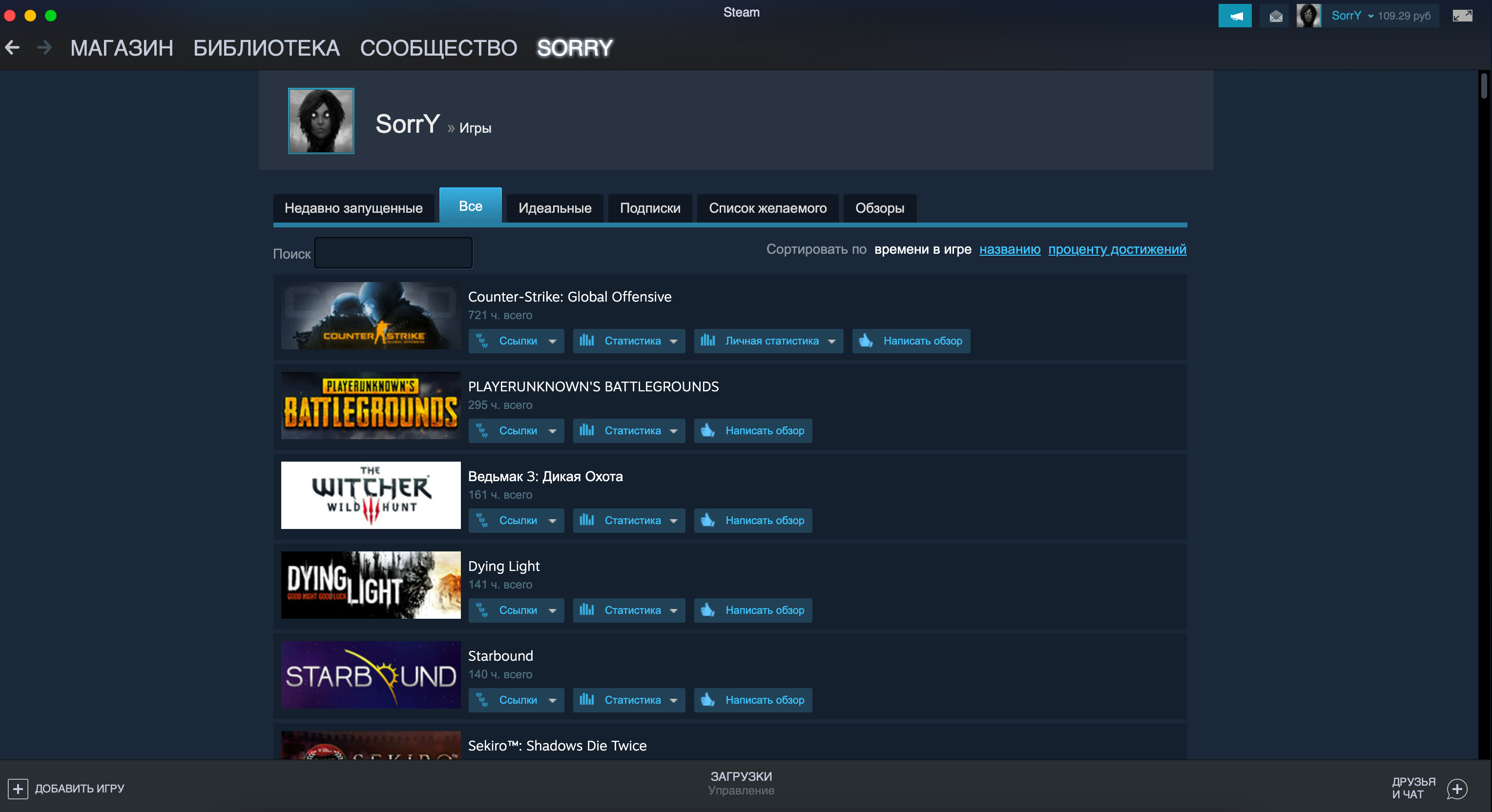Click the CS:GO personal statistics icon
This screenshot has width=1492, height=812.
707,340
